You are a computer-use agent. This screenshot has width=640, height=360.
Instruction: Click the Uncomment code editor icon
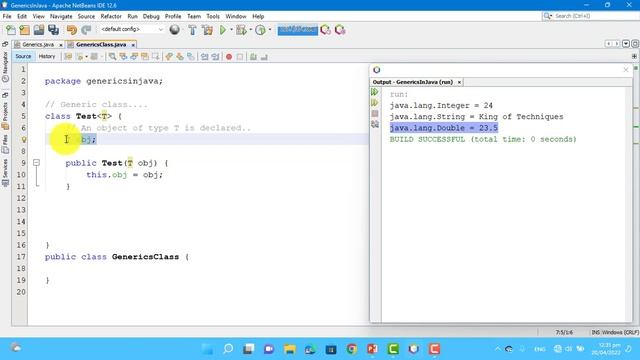pyautogui.click(x=264, y=57)
